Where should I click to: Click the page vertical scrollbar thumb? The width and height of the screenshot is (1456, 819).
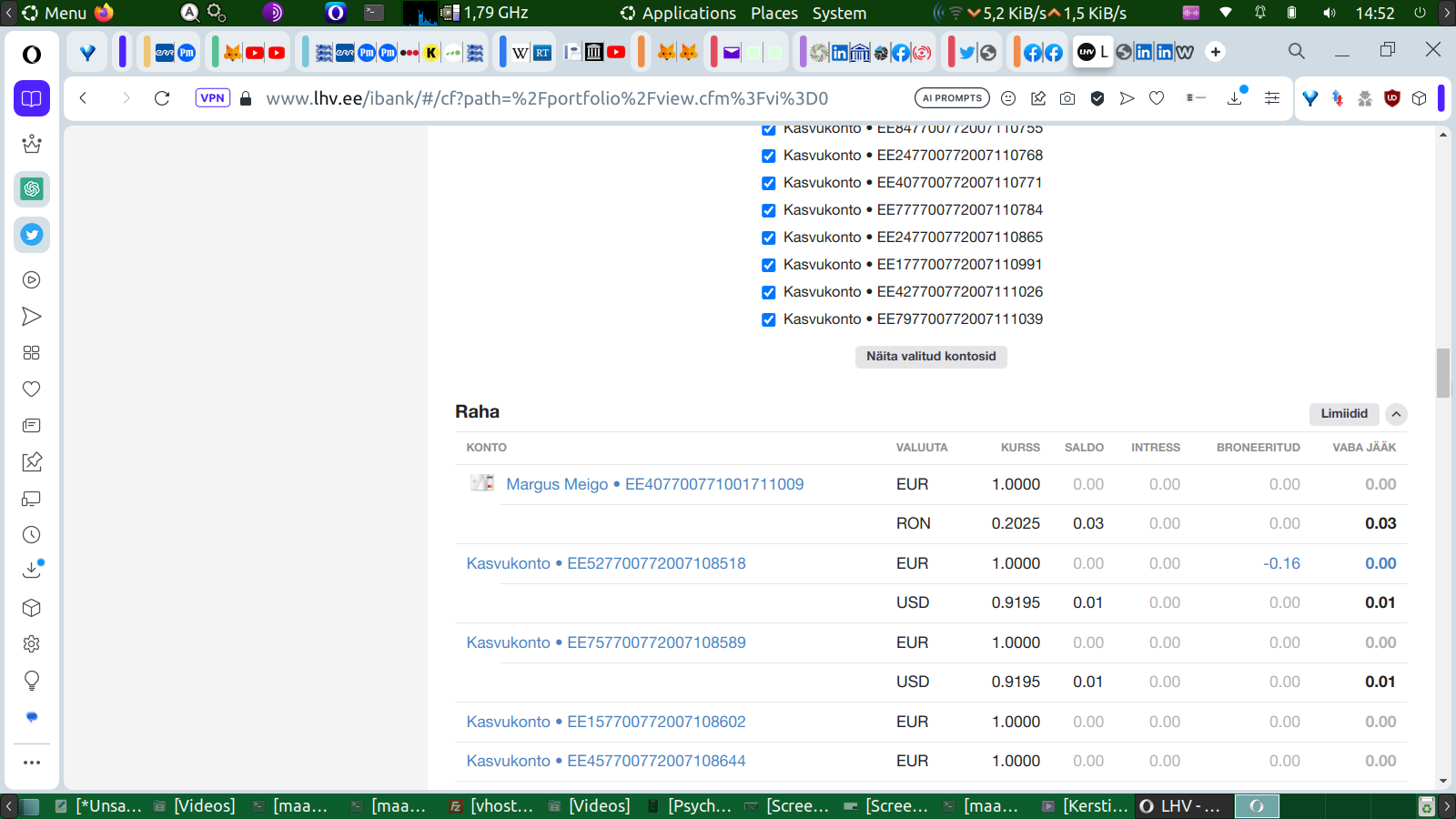[1443, 372]
